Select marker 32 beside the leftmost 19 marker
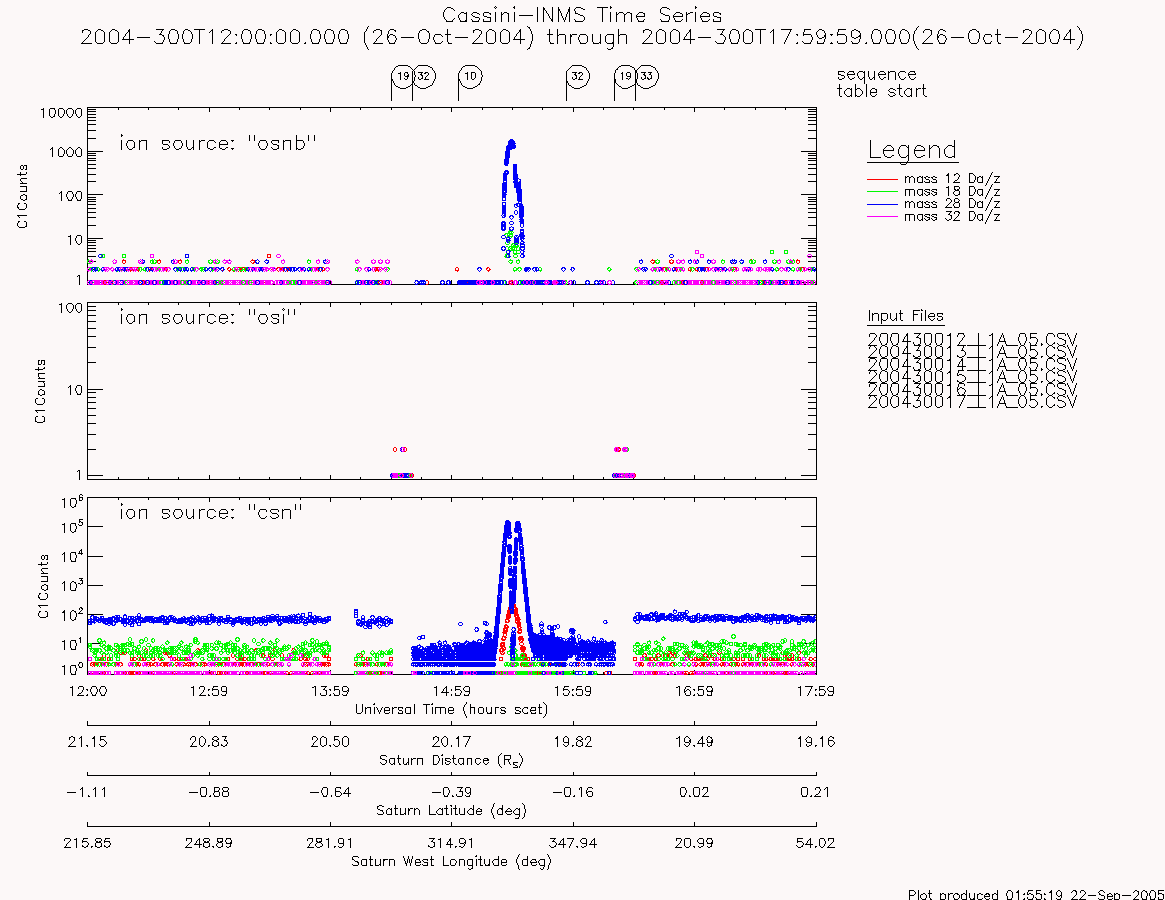The width and height of the screenshot is (1165, 900). click(x=424, y=77)
